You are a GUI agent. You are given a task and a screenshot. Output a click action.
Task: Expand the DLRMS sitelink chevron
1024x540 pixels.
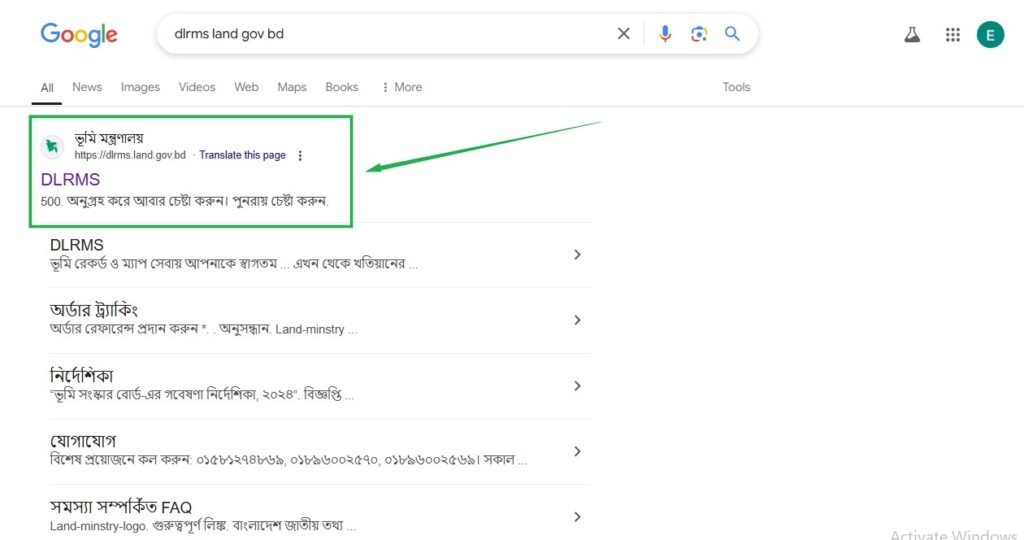pyautogui.click(x=577, y=255)
